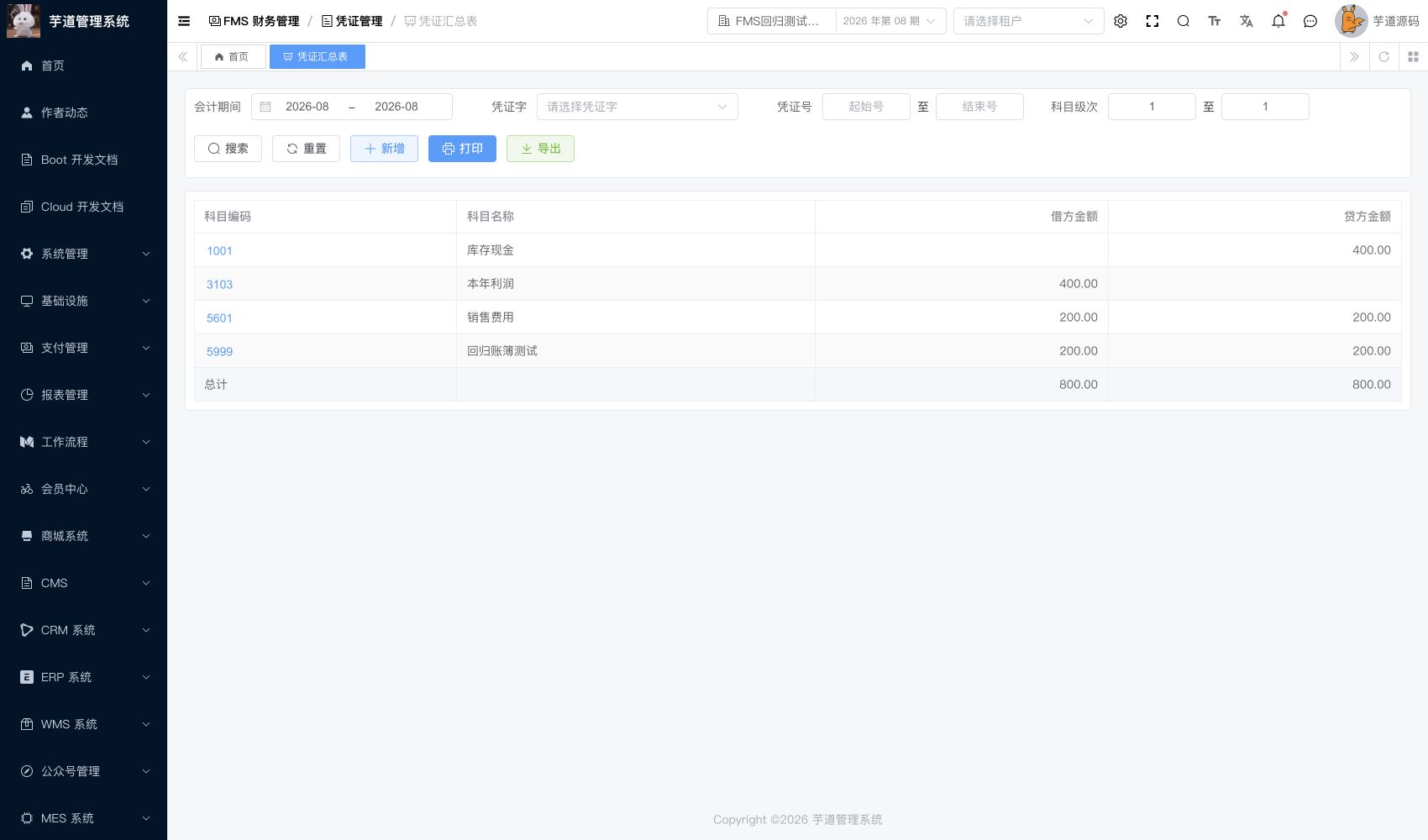Click the calendar icon in period field

tap(265, 107)
